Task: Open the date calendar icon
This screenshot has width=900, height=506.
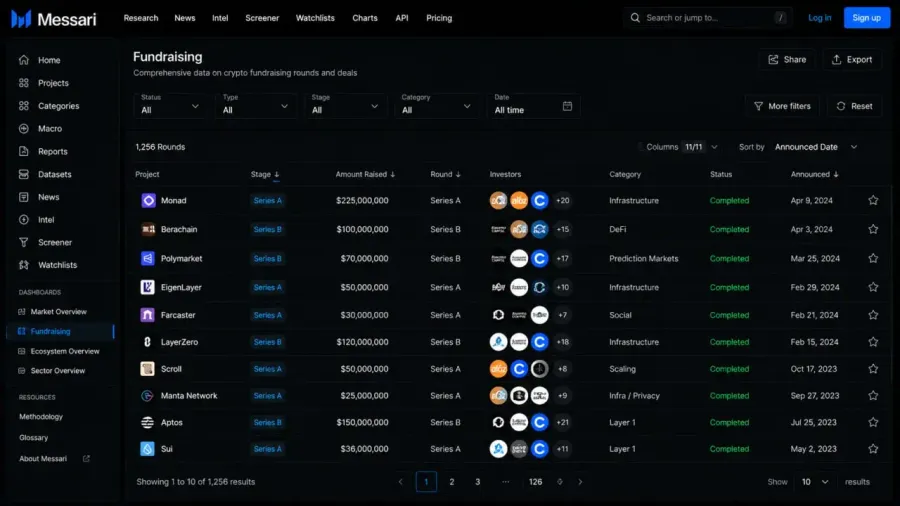Action: click(567, 106)
